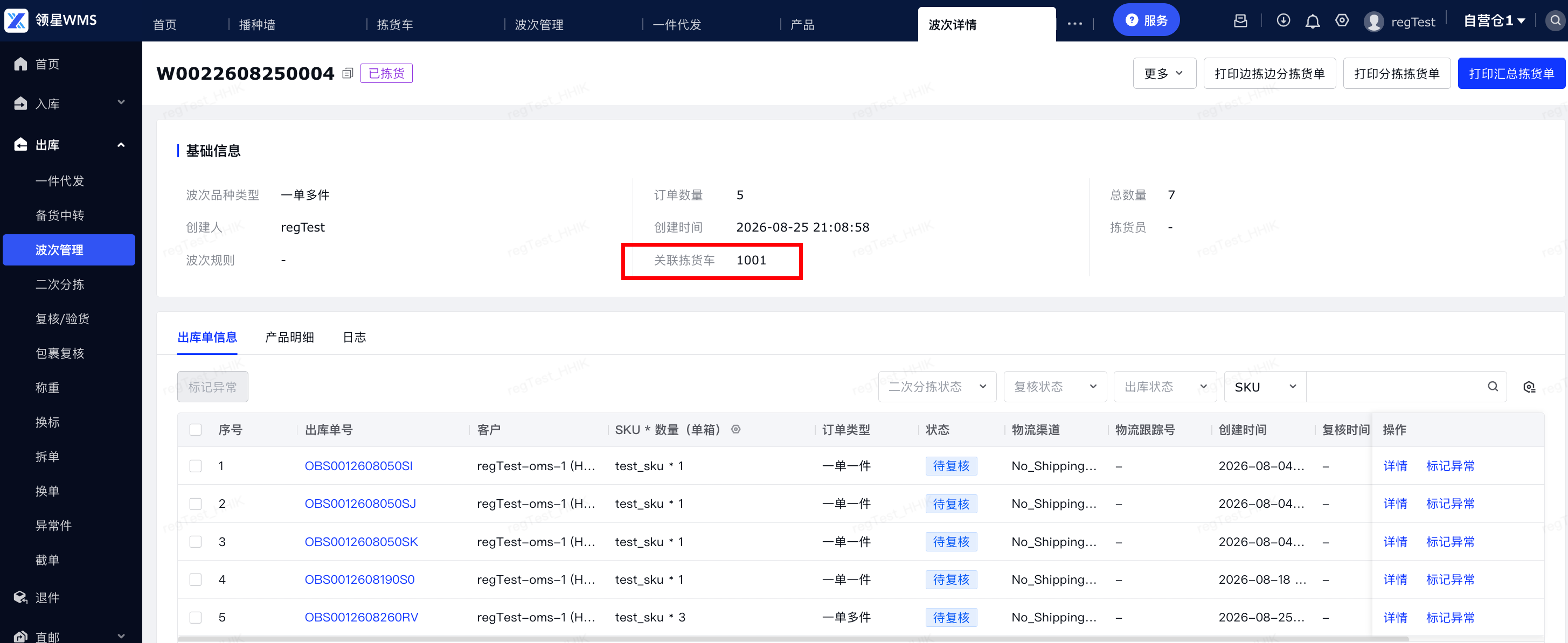This screenshot has height=643, width=1568.
Task: Expand the 入库 sidebar menu
Action: pos(69,104)
